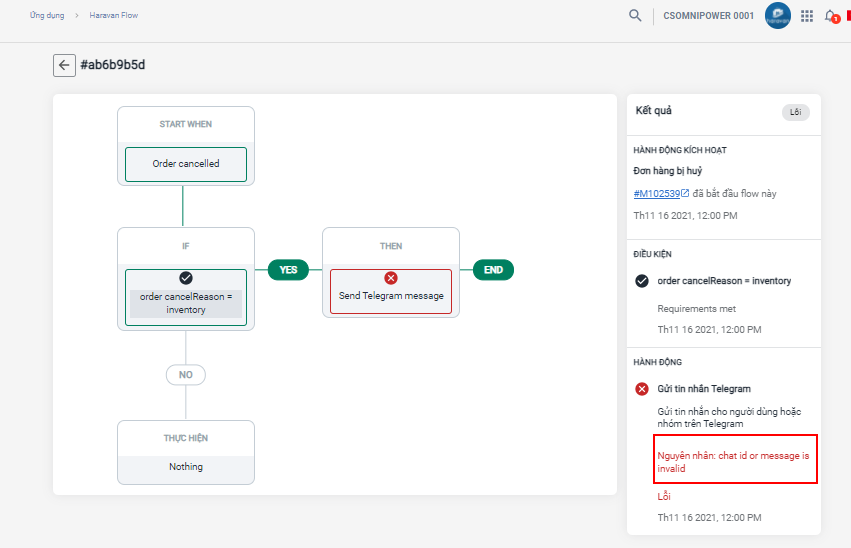This screenshot has height=548, width=851.
Task: Open the notifications bell
Action: pyautogui.click(x=829, y=16)
